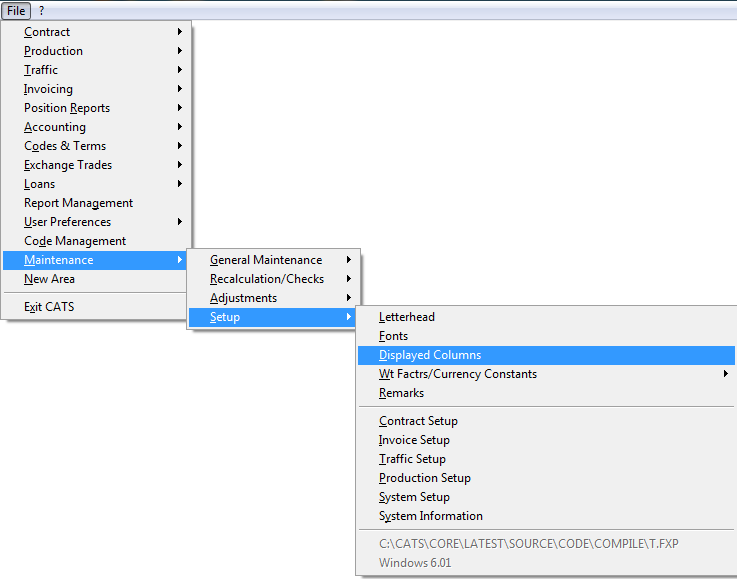
Task: Click the Adjustments submenu arrow
Action: [x=349, y=297]
